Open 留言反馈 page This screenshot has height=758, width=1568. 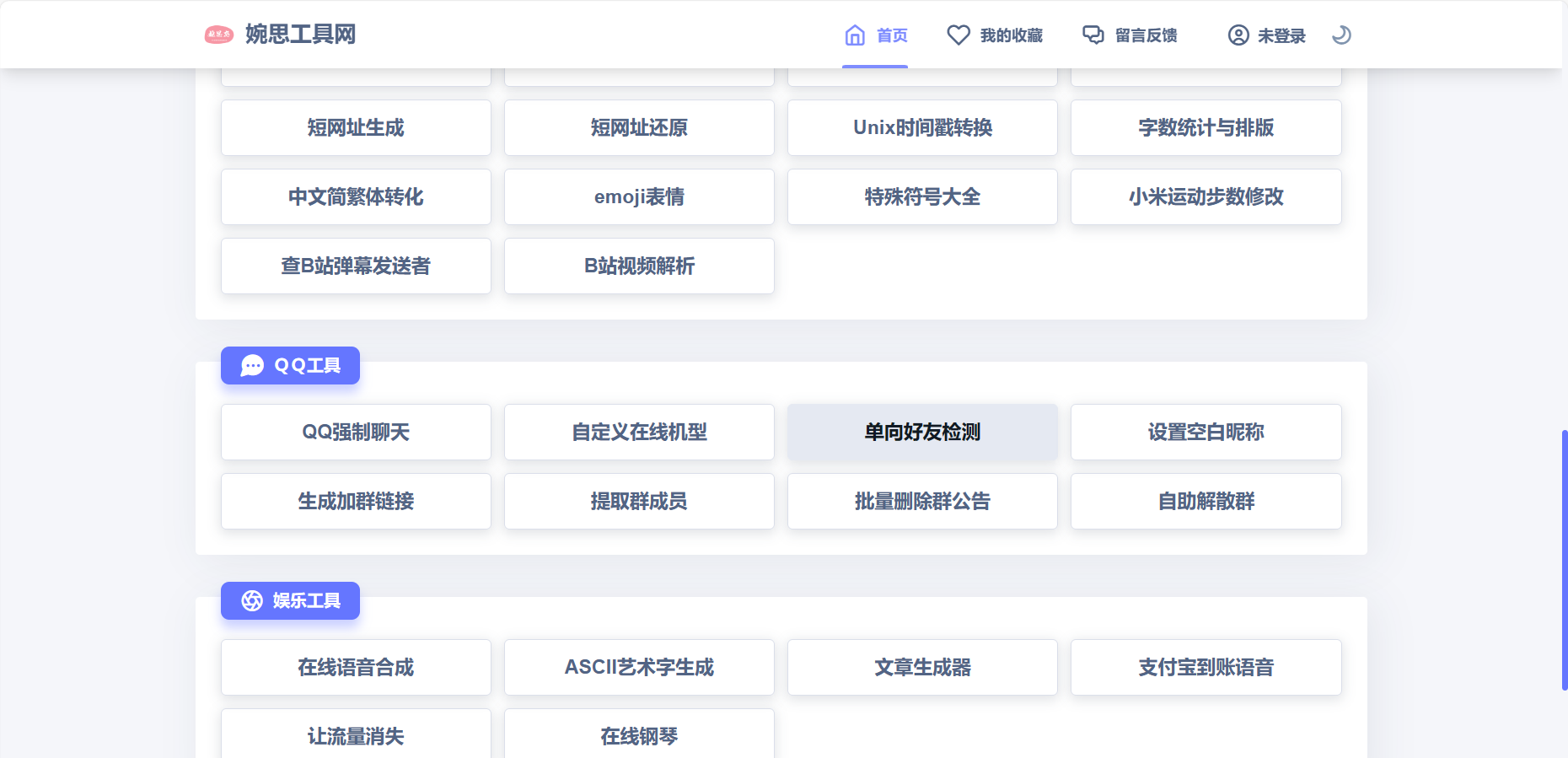[x=1130, y=35]
